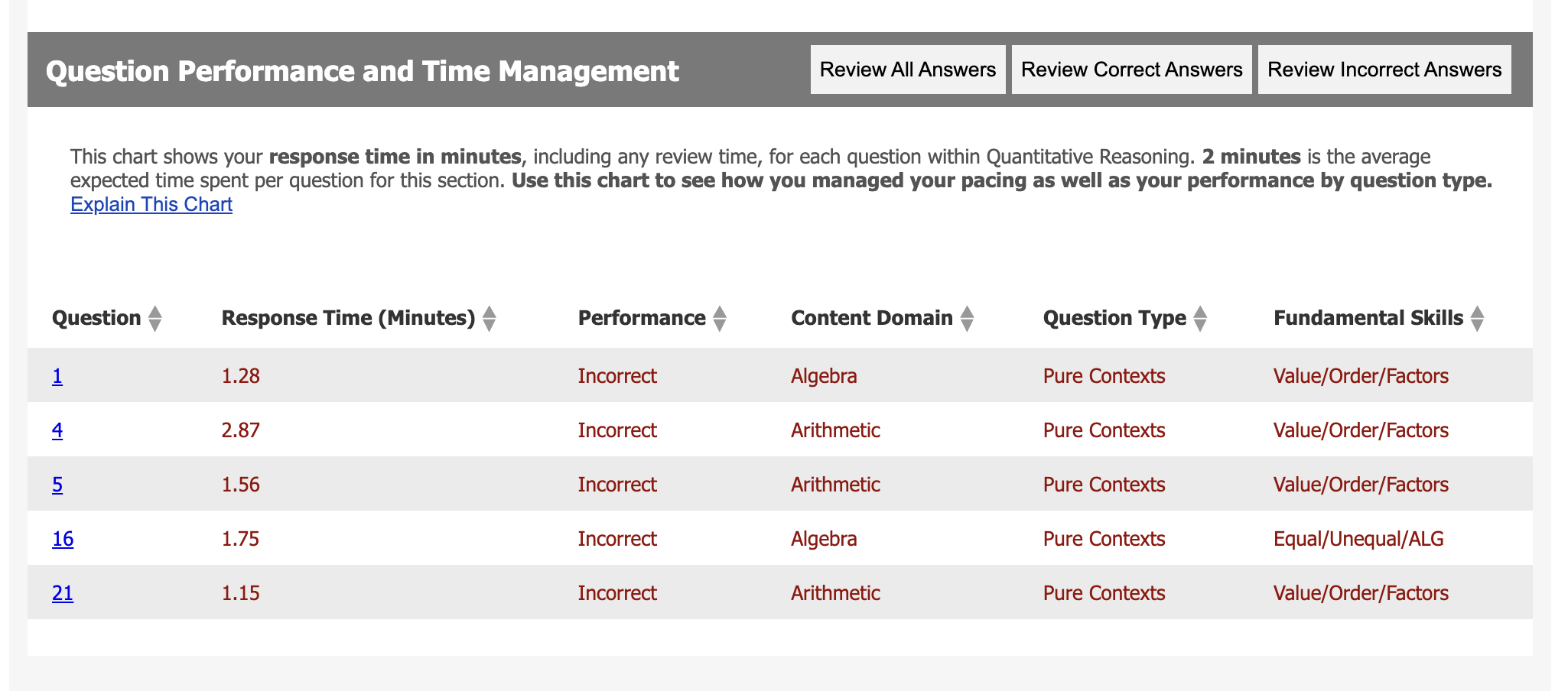Screen dimensions: 1568x691
Task: Sort by Performance column arrows
Action: point(719,318)
